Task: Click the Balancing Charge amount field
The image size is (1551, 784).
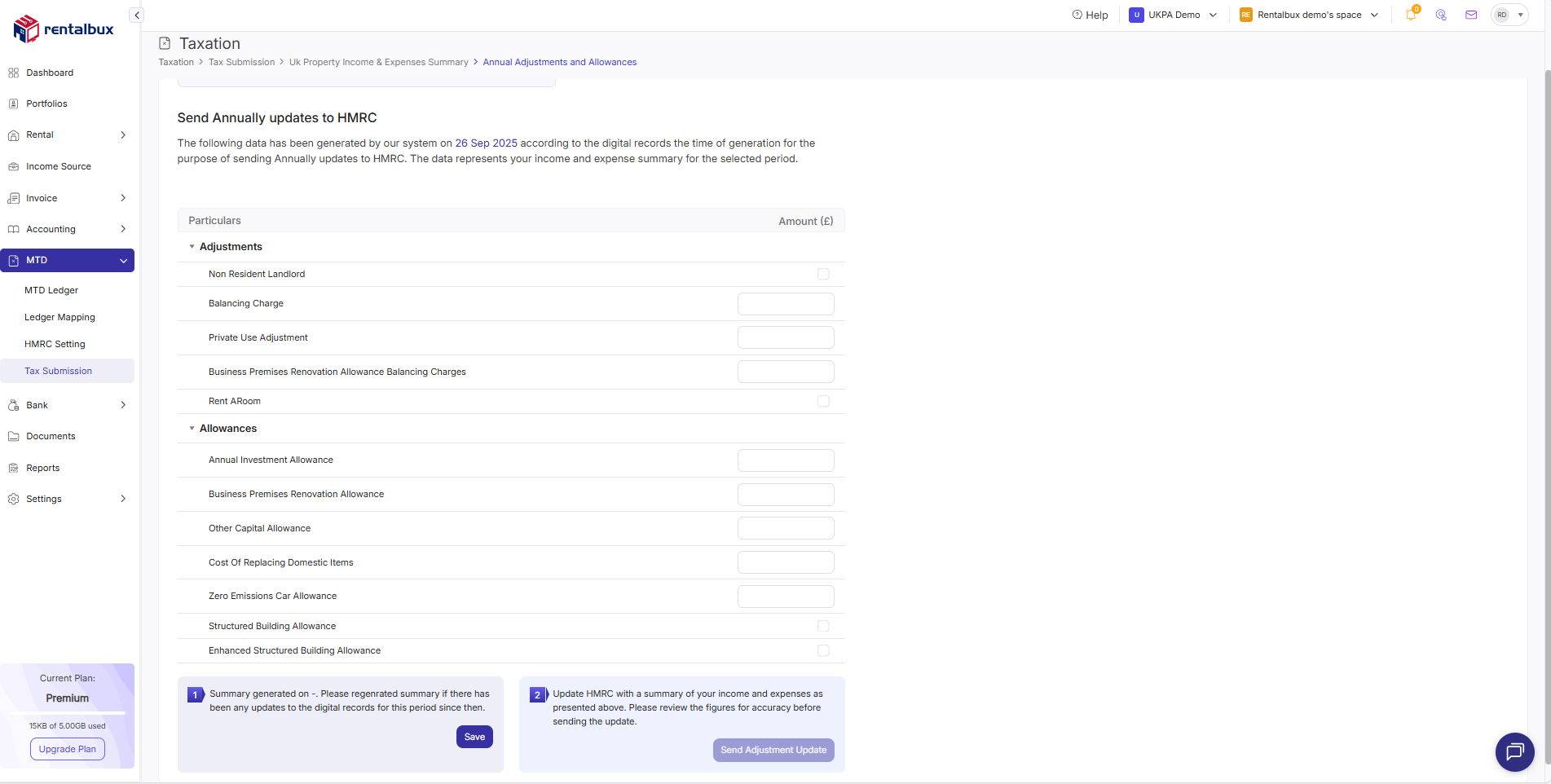Action: [x=786, y=304]
